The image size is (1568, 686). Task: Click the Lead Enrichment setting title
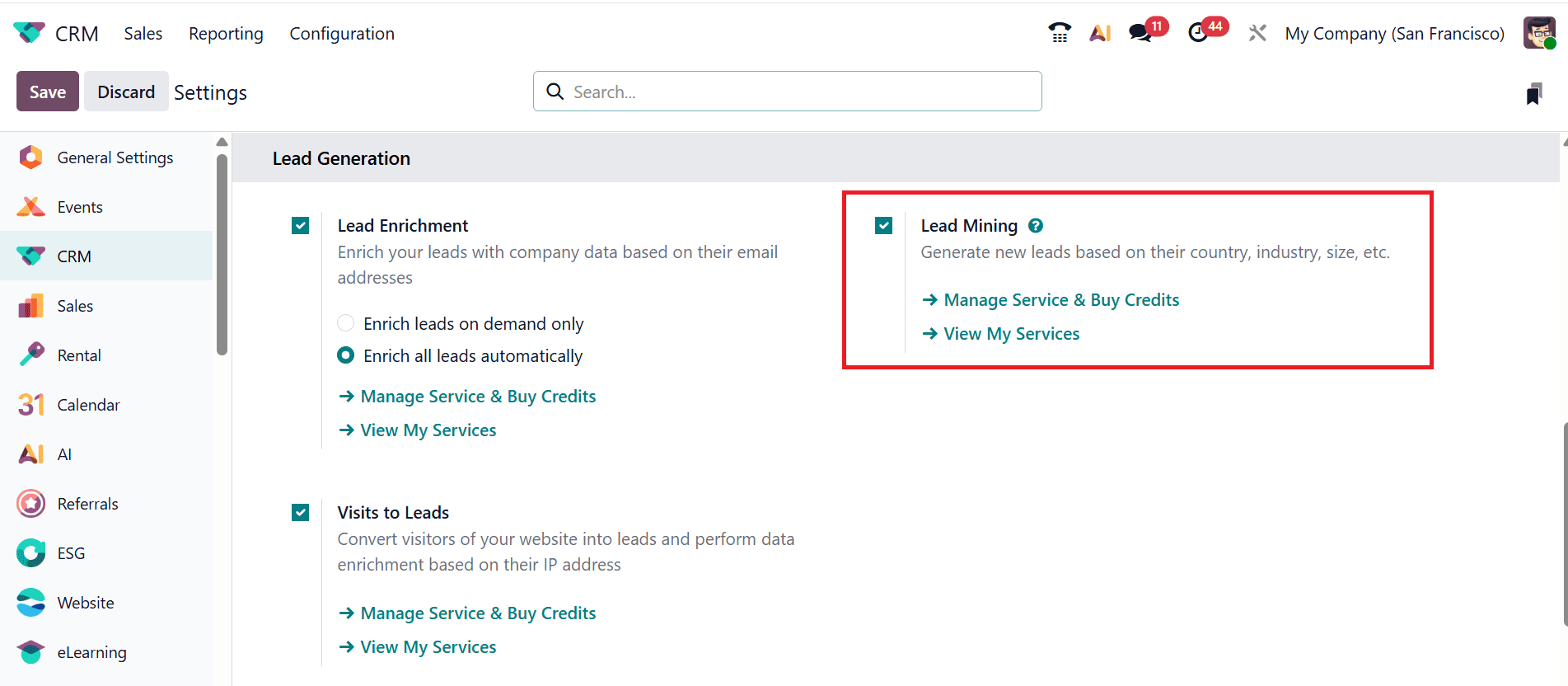pyautogui.click(x=403, y=226)
